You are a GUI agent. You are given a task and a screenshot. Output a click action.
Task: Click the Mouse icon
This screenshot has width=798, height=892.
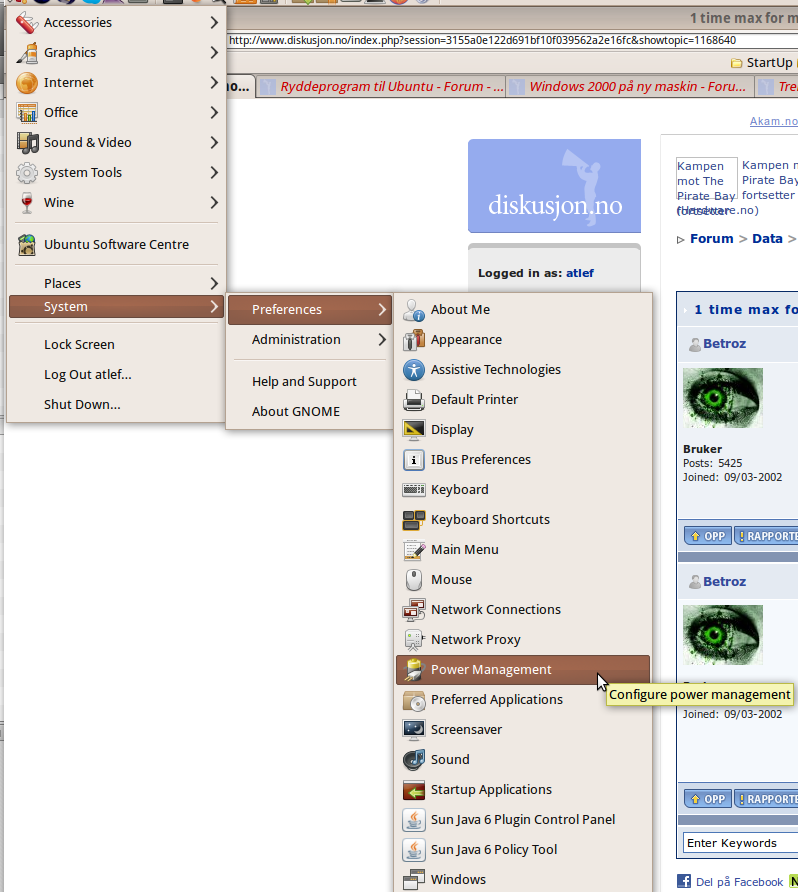pyautogui.click(x=414, y=580)
